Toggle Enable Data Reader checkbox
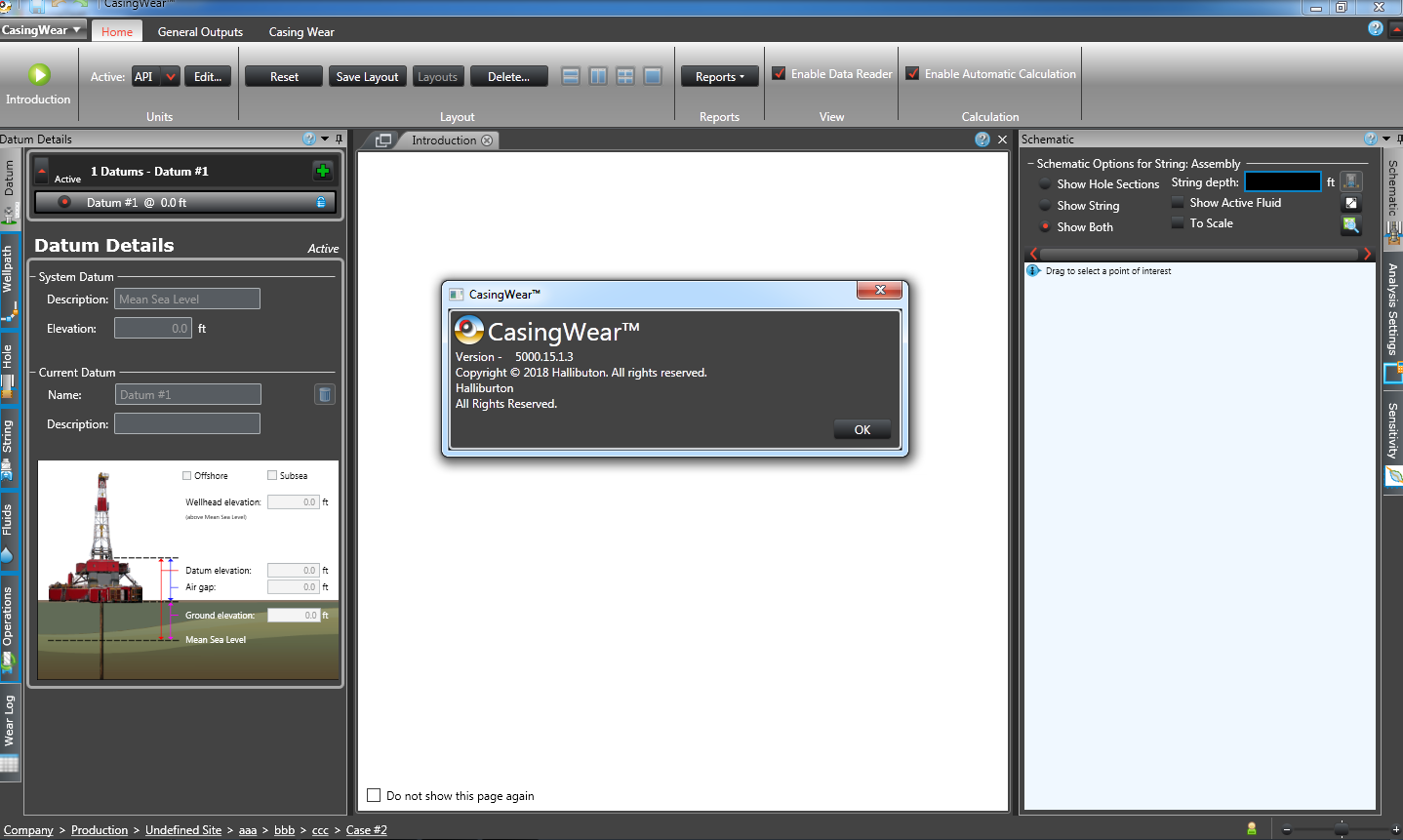Screen dimensions: 1403x840 [779, 73]
